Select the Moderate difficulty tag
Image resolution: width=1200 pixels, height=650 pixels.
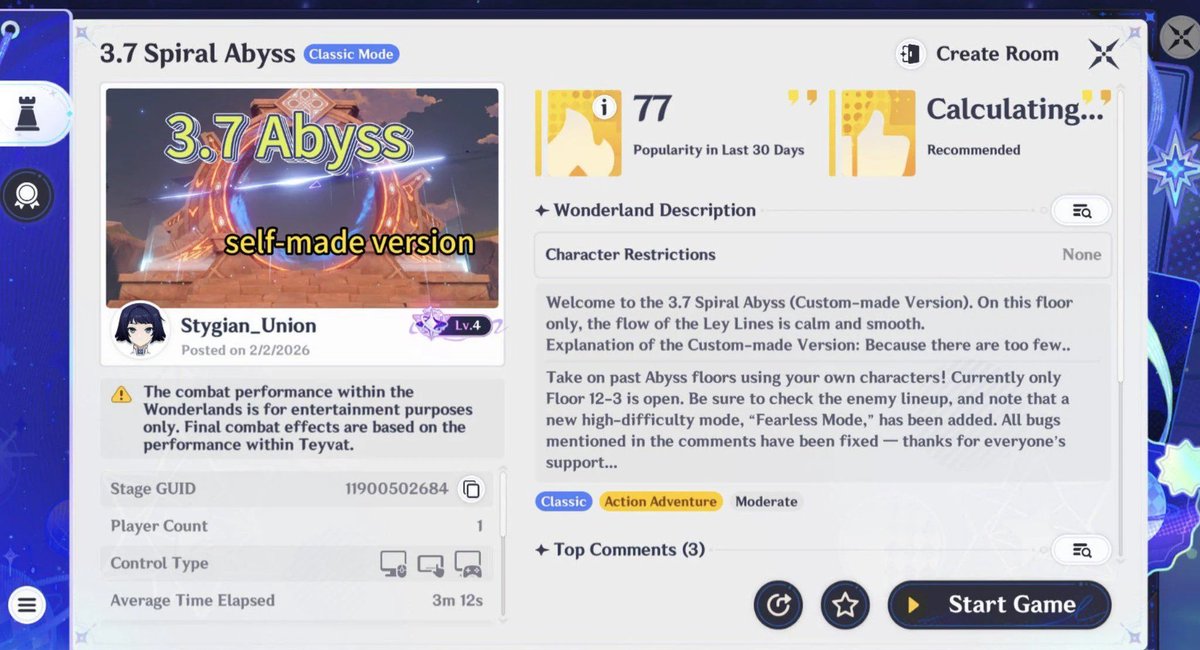click(x=766, y=501)
